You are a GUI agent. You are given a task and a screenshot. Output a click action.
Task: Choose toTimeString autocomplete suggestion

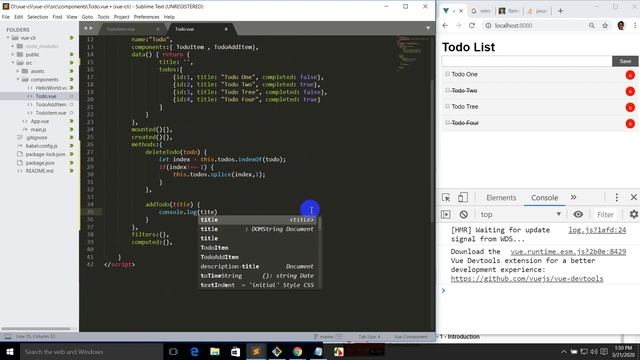coord(258,276)
